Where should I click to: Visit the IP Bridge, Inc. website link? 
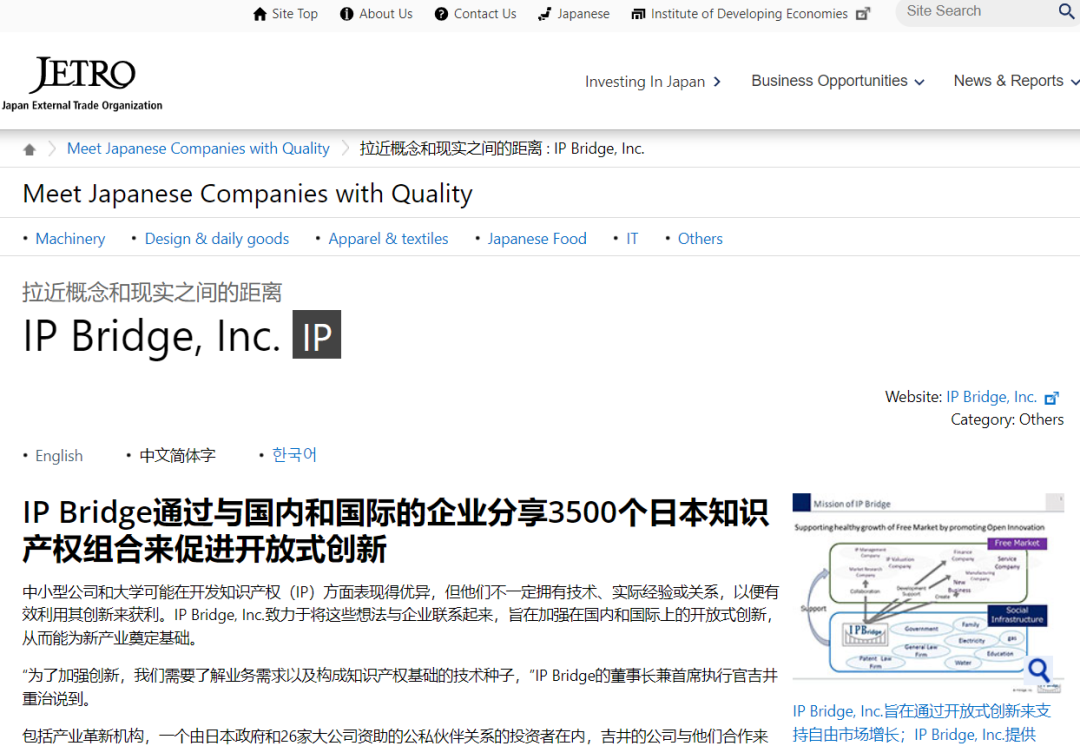point(992,397)
